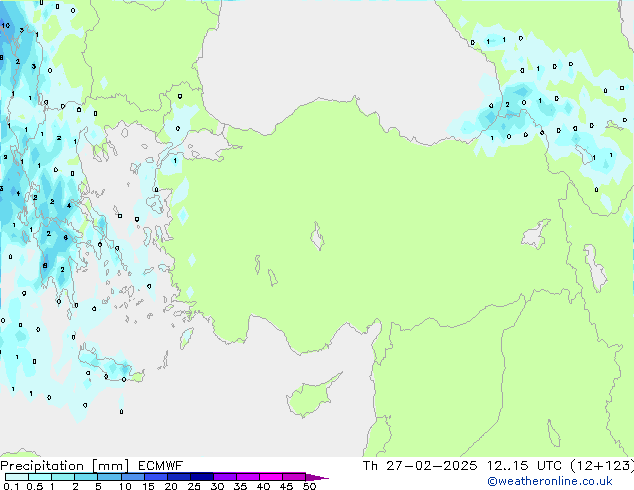Select the bright magenta 40–45 mm legend swatch
The image size is (634, 490).
tap(271, 477)
